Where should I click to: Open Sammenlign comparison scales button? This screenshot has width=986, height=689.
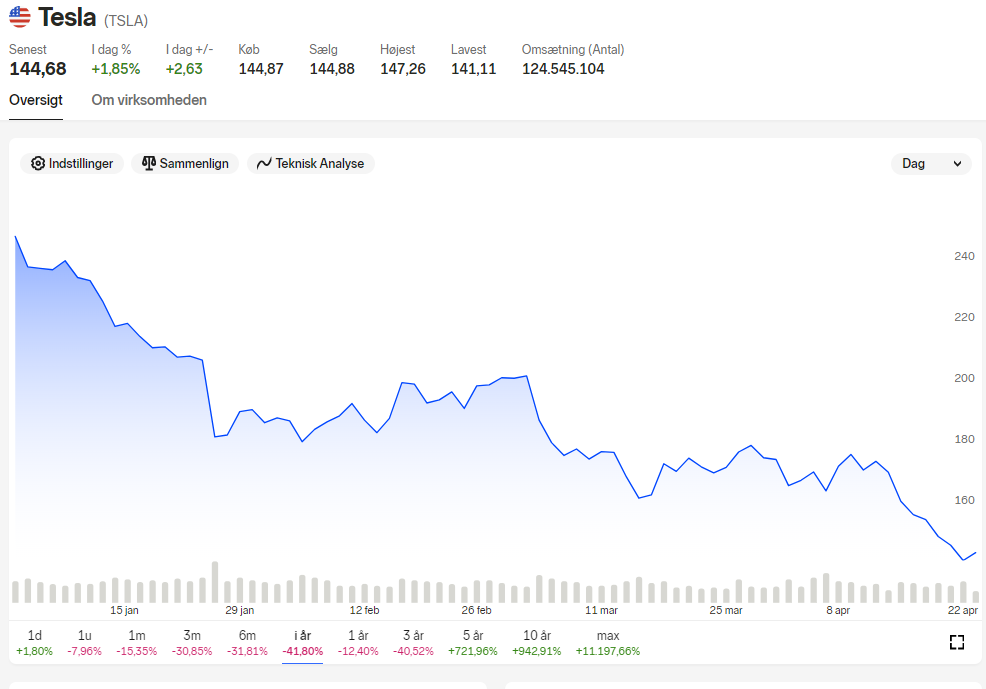tap(185, 163)
